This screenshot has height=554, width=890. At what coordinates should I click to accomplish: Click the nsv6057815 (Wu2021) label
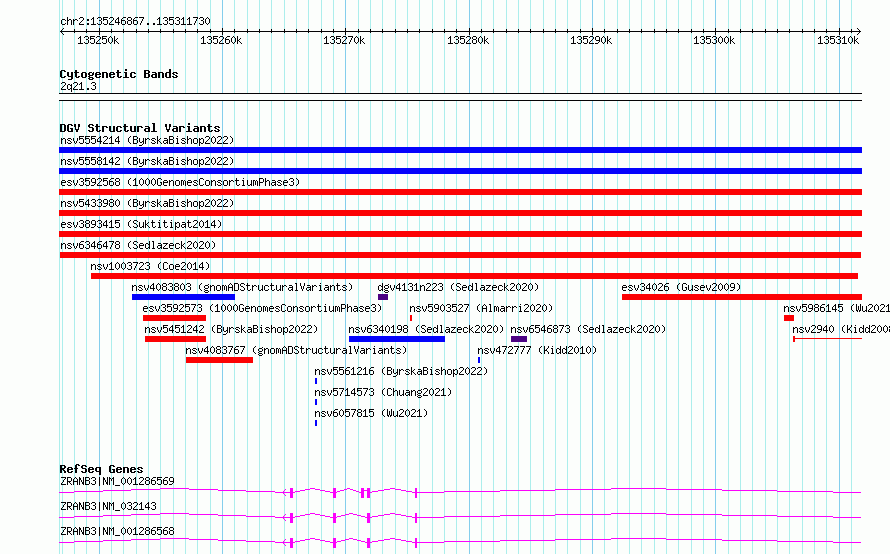[371, 413]
